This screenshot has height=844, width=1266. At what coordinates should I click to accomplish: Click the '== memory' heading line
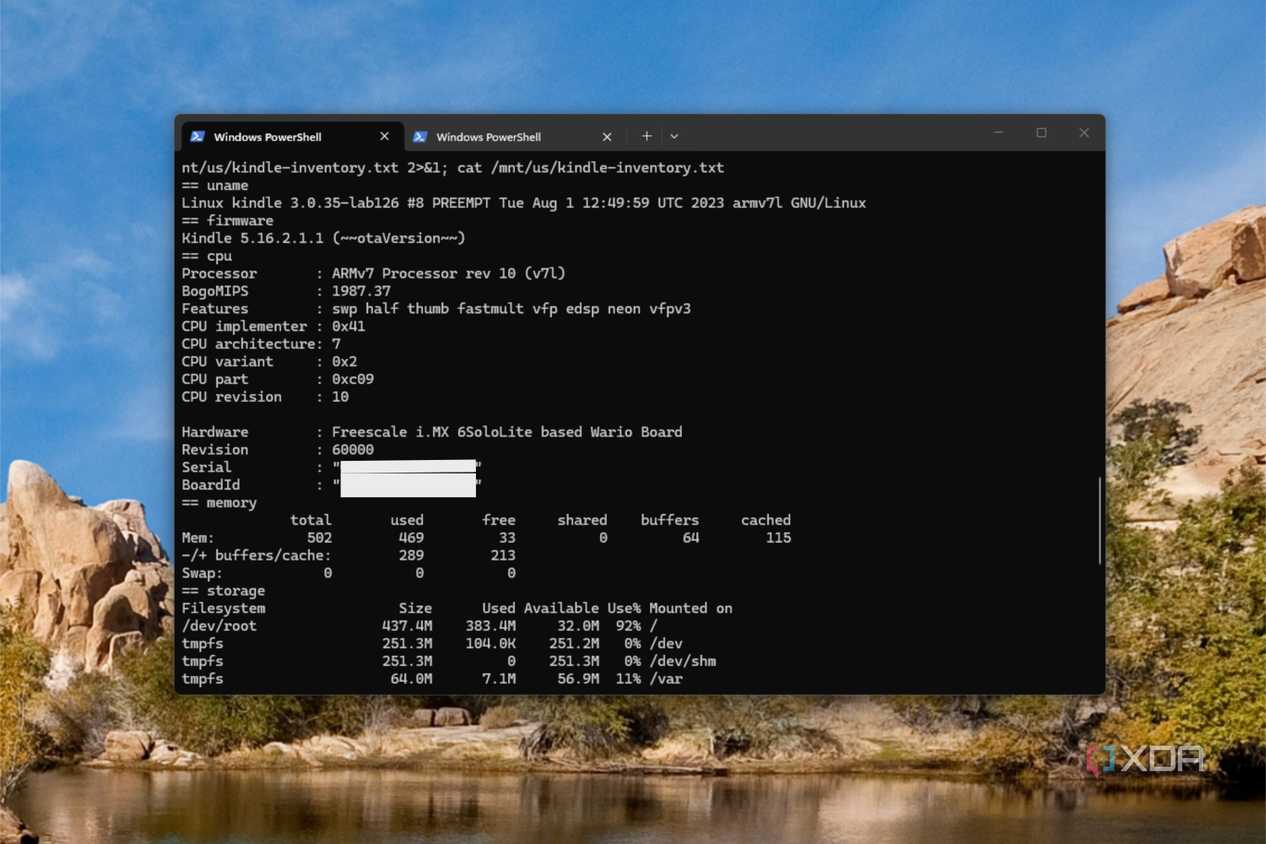219,503
